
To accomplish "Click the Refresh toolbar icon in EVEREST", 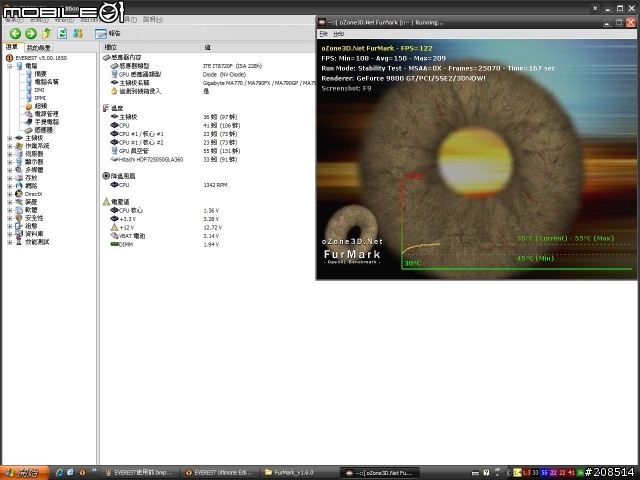I will 62,33.
